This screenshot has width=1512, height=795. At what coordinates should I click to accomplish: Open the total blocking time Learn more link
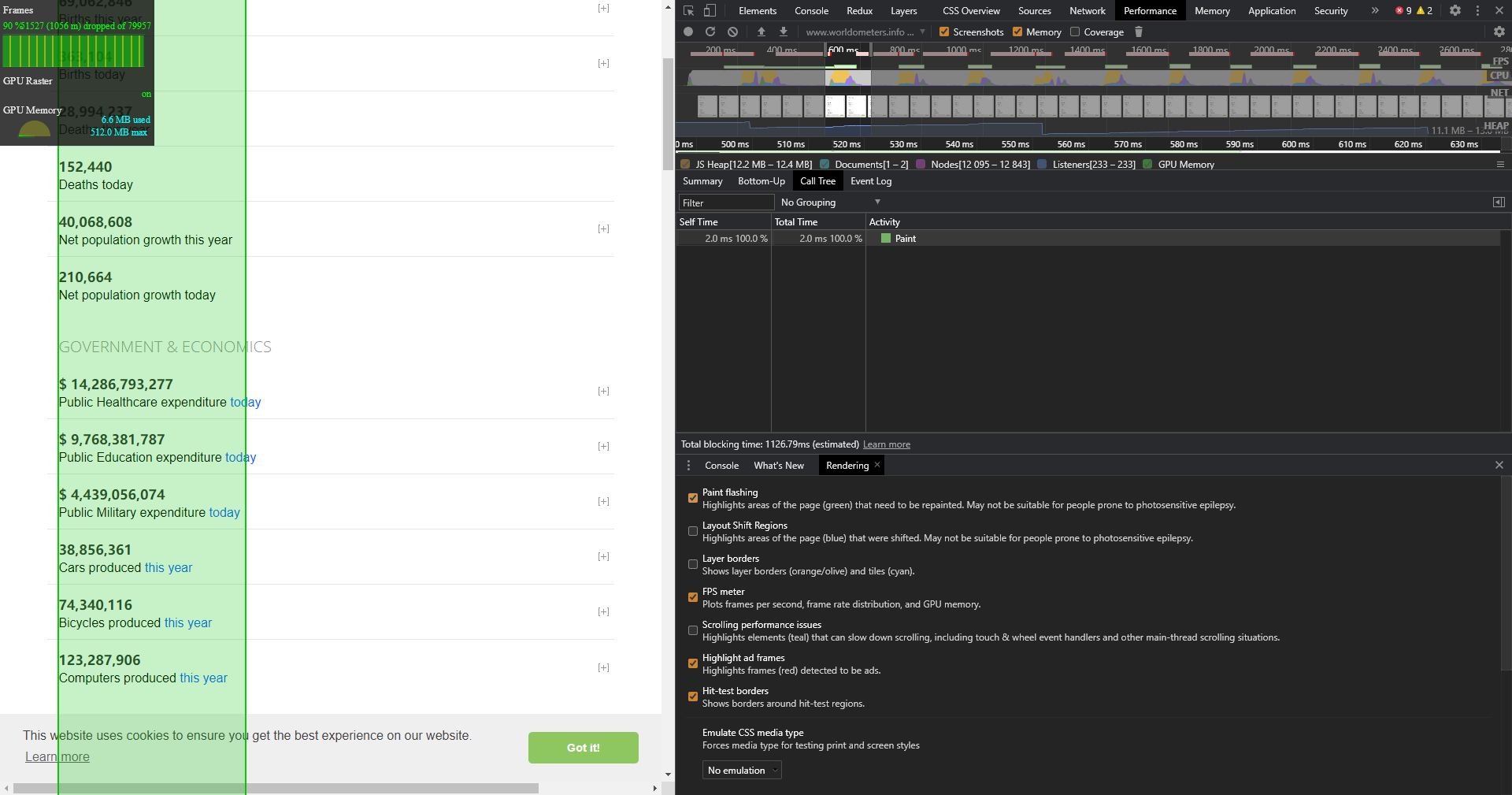coord(887,444)
